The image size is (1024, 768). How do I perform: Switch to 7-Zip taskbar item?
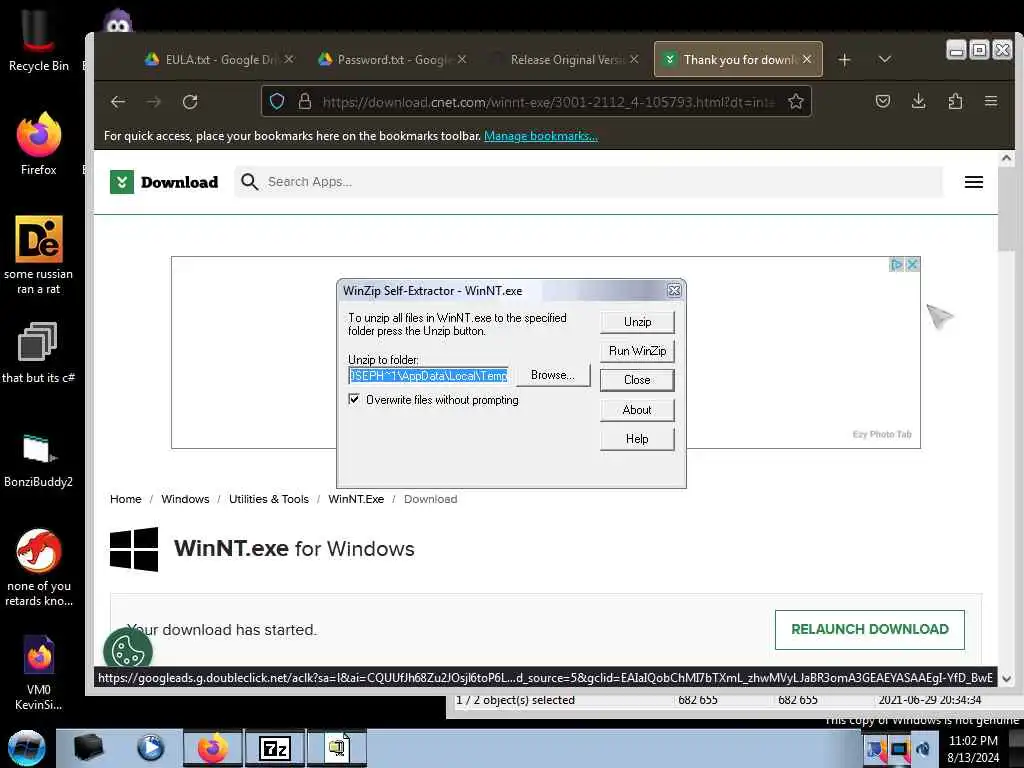(x=275, y=748)
